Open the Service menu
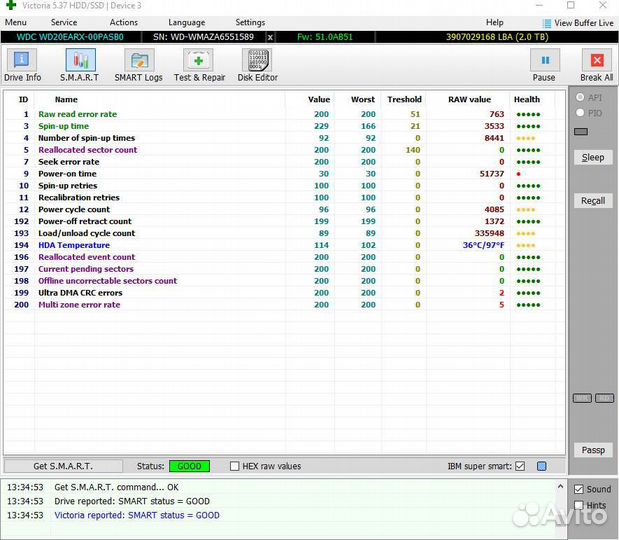The width and height of the screenshot is (619, 540). pos(64,22)
